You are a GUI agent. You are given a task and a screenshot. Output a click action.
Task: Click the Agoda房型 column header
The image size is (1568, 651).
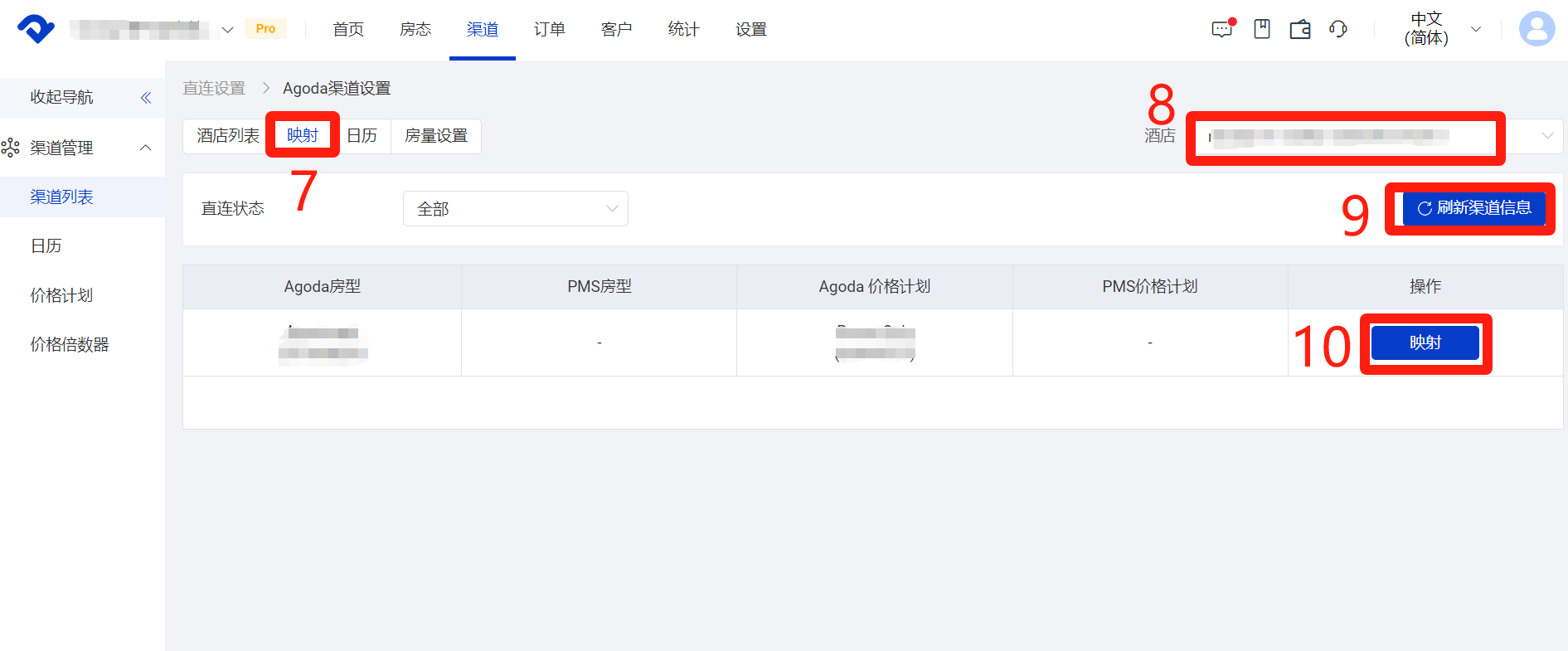tap(323, 287)
